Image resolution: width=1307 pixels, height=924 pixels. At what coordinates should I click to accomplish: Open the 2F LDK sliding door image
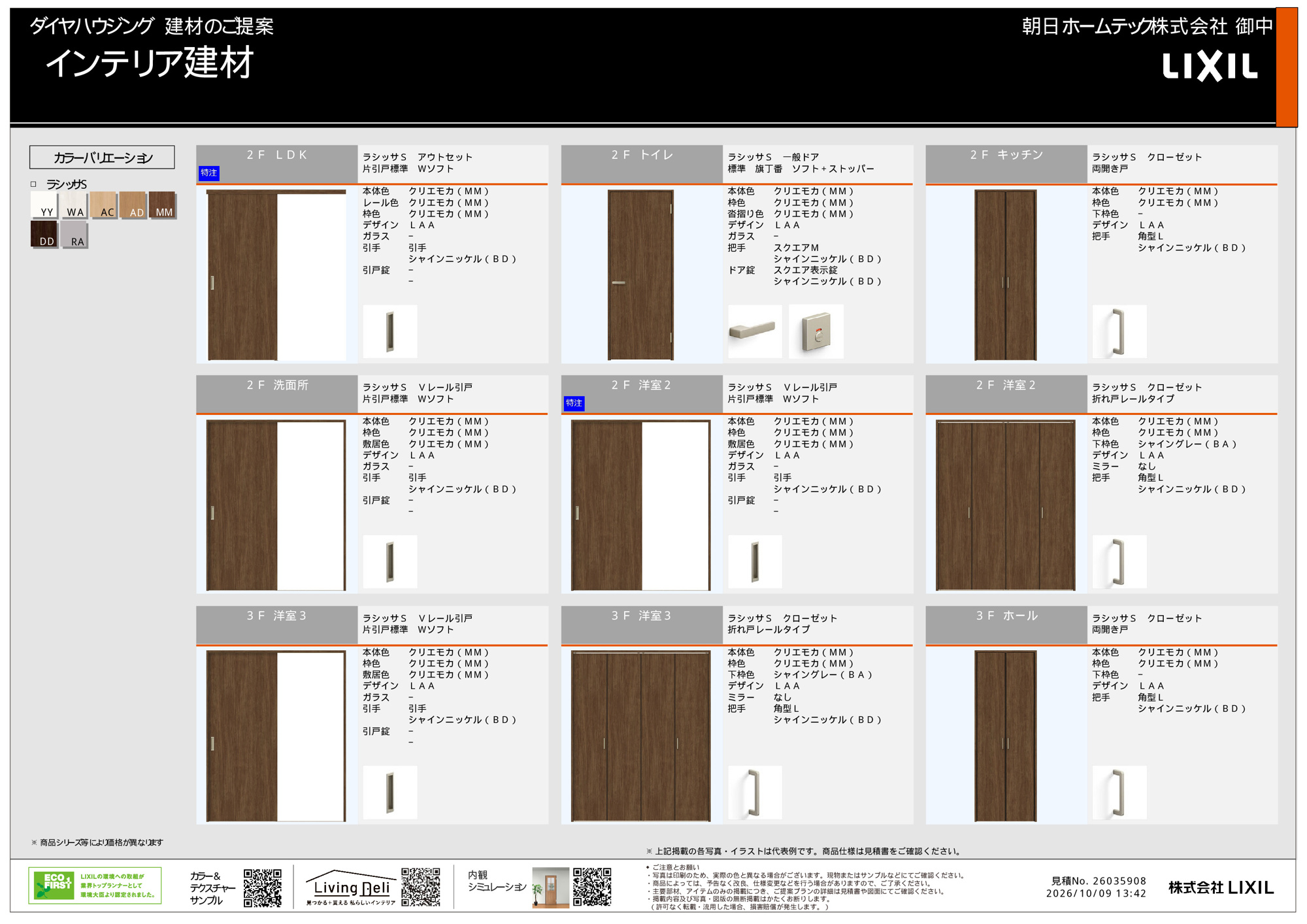(276, 274)
